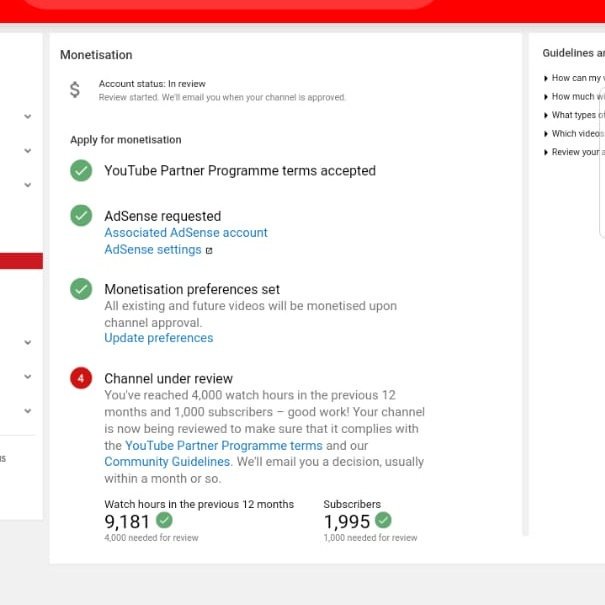Click the red step 4 badge
The image size is (605, 605).
[81, 378]
